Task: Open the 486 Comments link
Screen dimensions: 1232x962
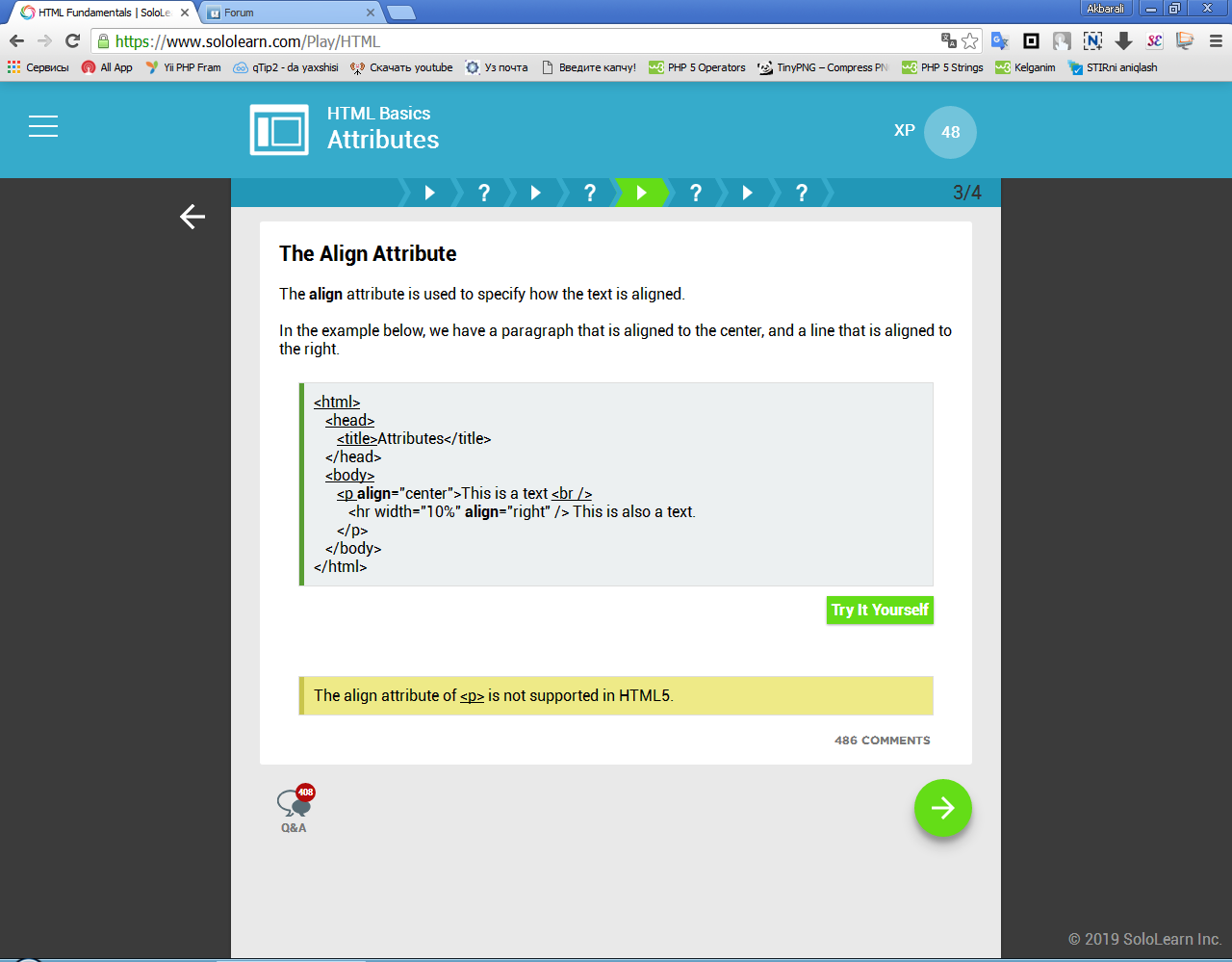Action: point(882,741)
